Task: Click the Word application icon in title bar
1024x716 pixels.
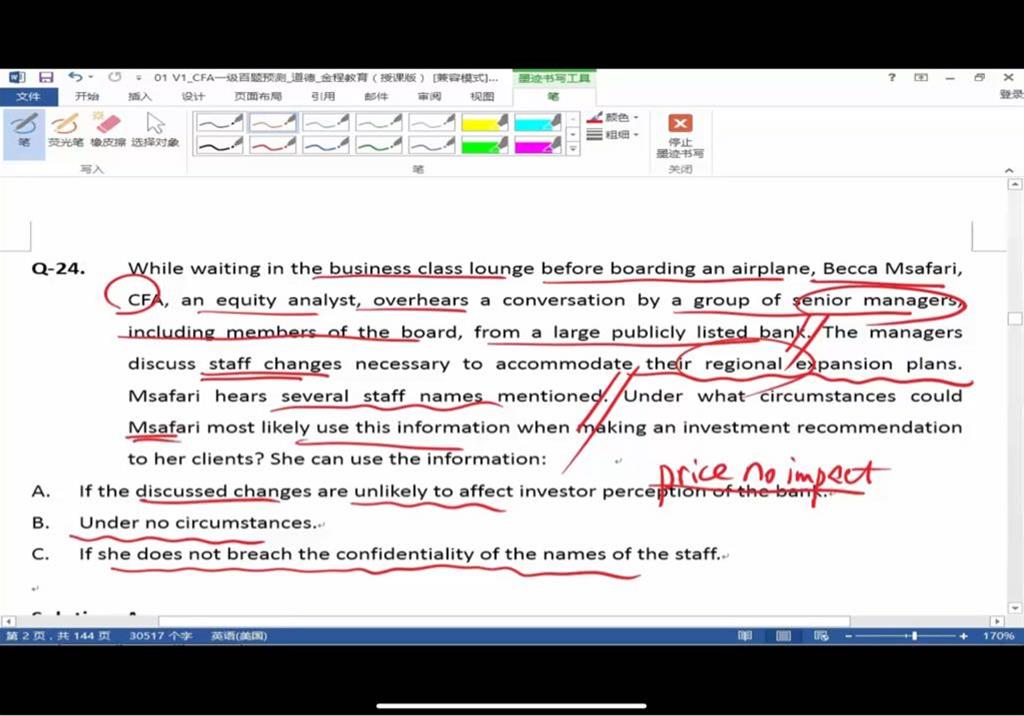Action: (x=17, y=78)
